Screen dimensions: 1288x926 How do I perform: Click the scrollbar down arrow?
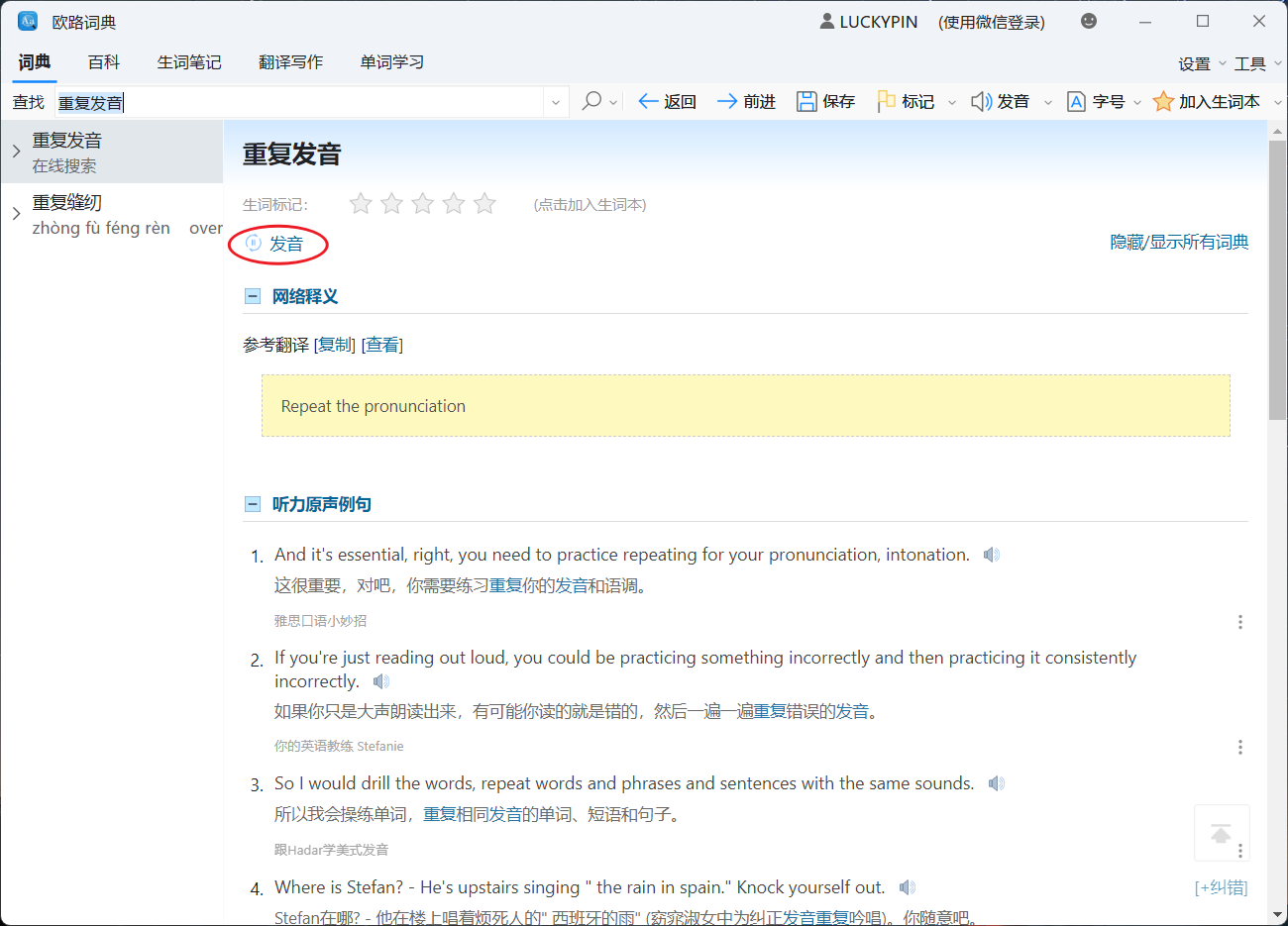(1277, 915)
